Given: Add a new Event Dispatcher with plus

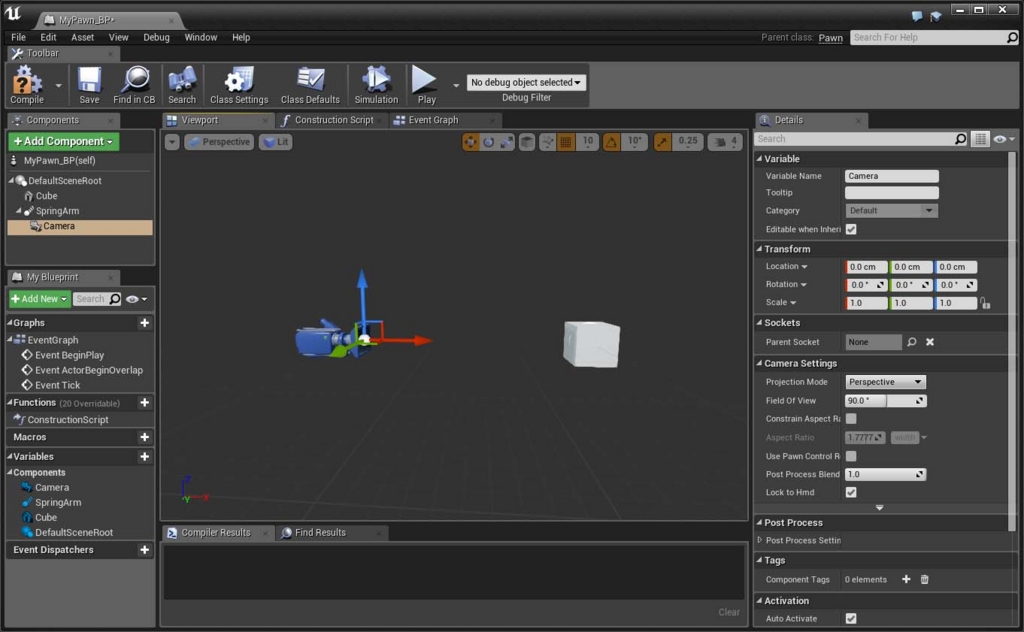Looking at the screenshot, I should coord(144,550).
